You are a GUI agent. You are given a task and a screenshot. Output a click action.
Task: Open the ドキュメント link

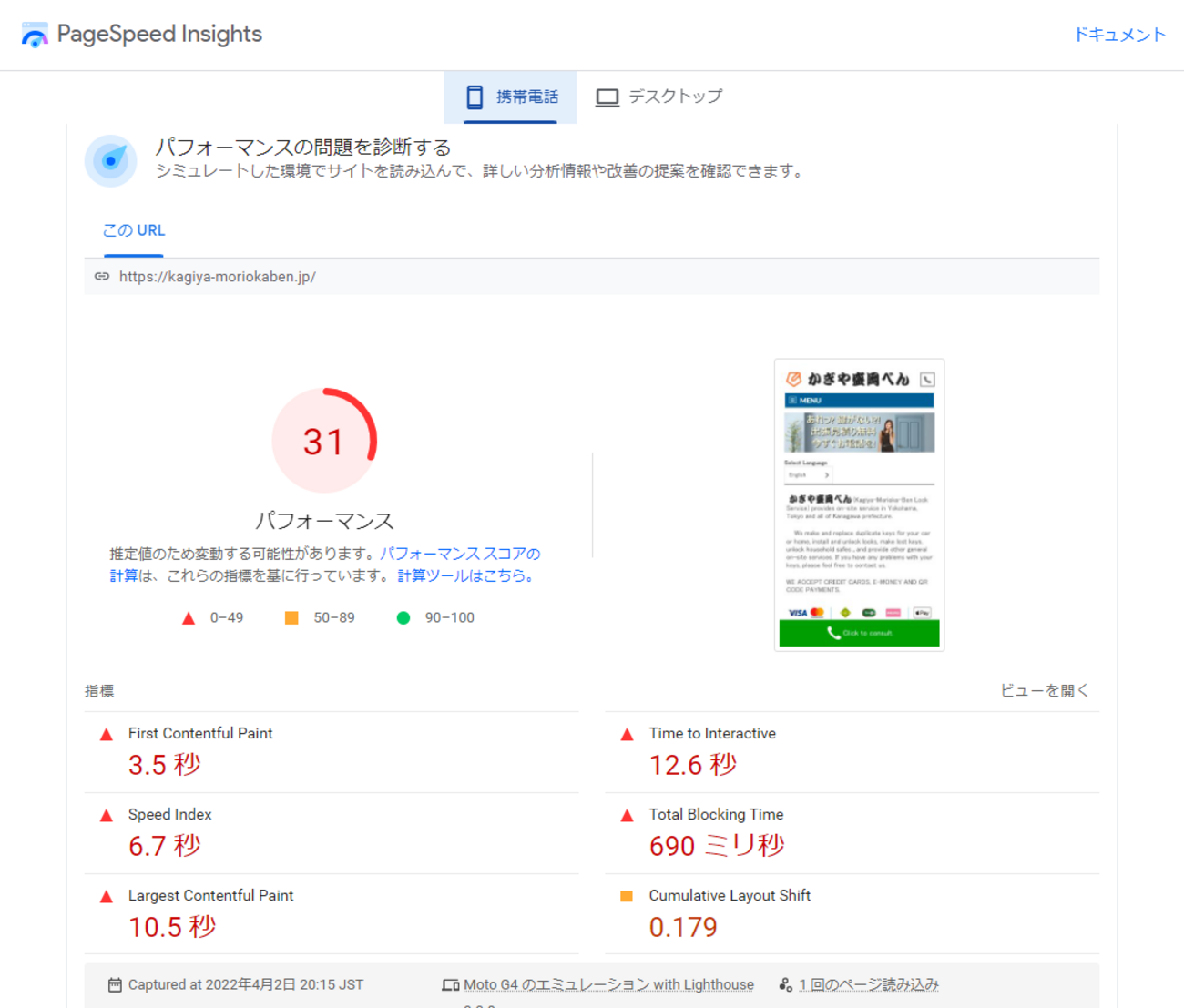pos(1119,35)
